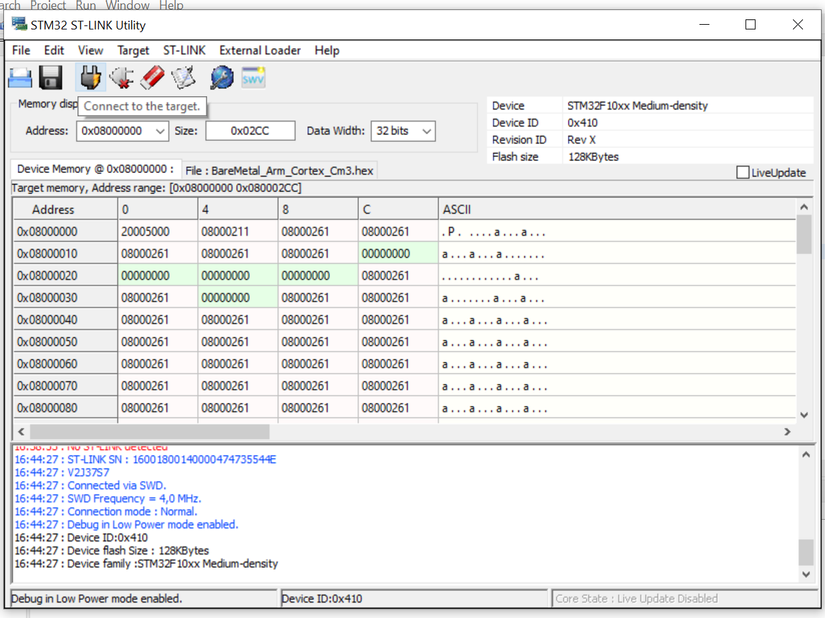Viewport: 825px width, 618px height.
Task: Click the log panel scroll down arrow
Action: click(x=806, y=574)
